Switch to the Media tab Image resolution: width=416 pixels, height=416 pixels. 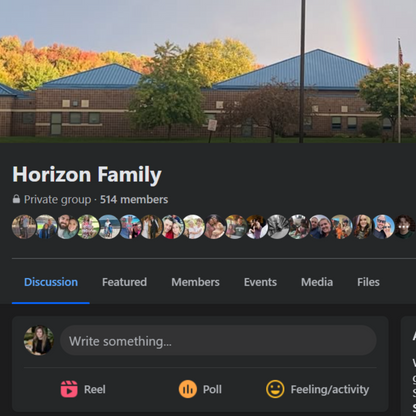(x=317, y=282)
